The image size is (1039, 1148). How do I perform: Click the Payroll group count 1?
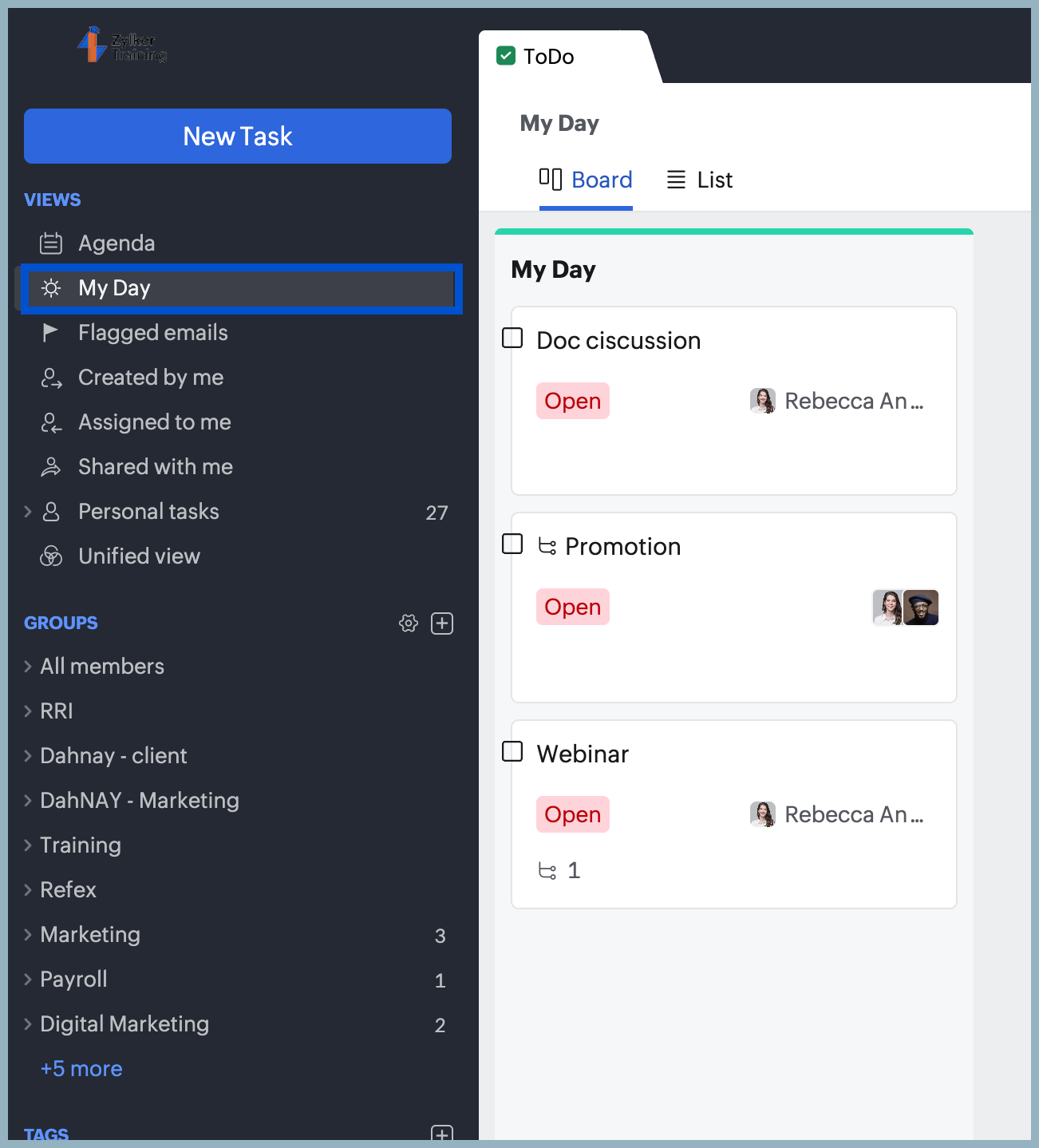tap(440, 980)
